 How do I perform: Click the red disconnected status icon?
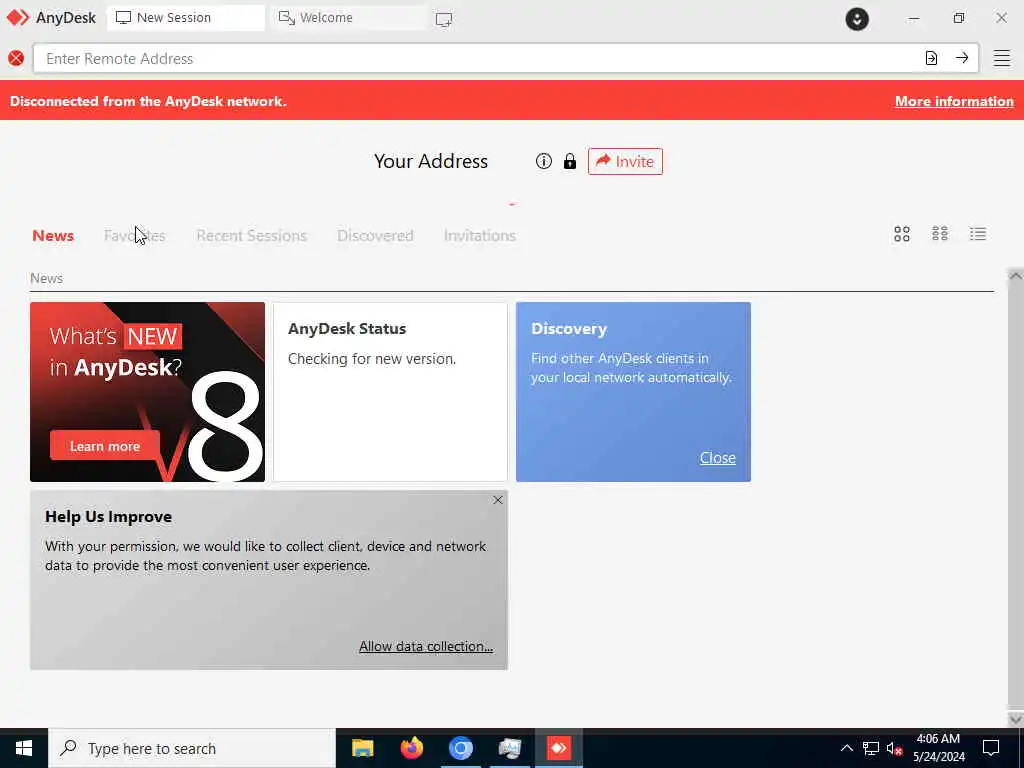[16, 59]
